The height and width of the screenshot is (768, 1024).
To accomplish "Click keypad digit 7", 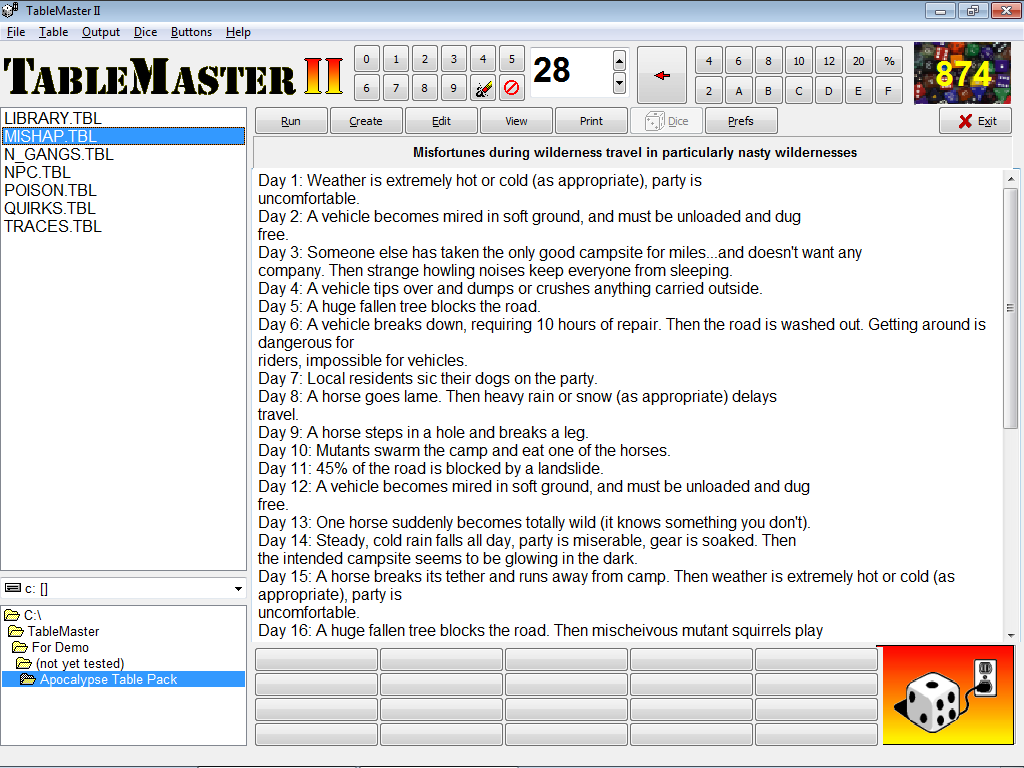I will point(396,88).
